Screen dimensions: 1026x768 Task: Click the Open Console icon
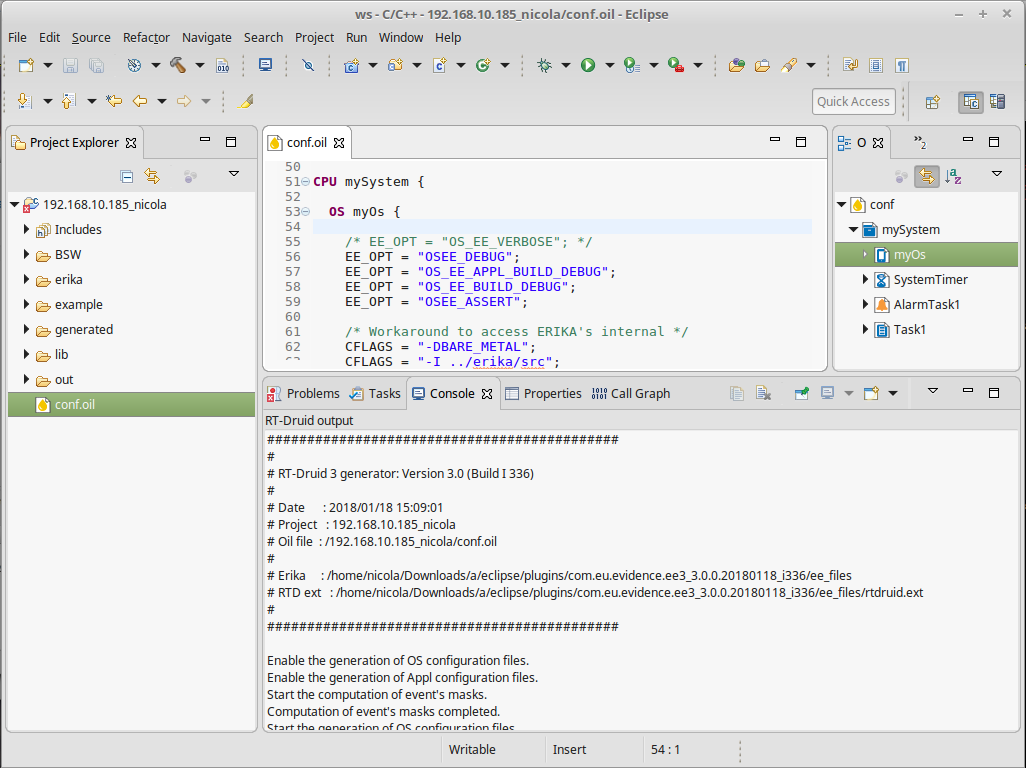[x=871, y=393]
